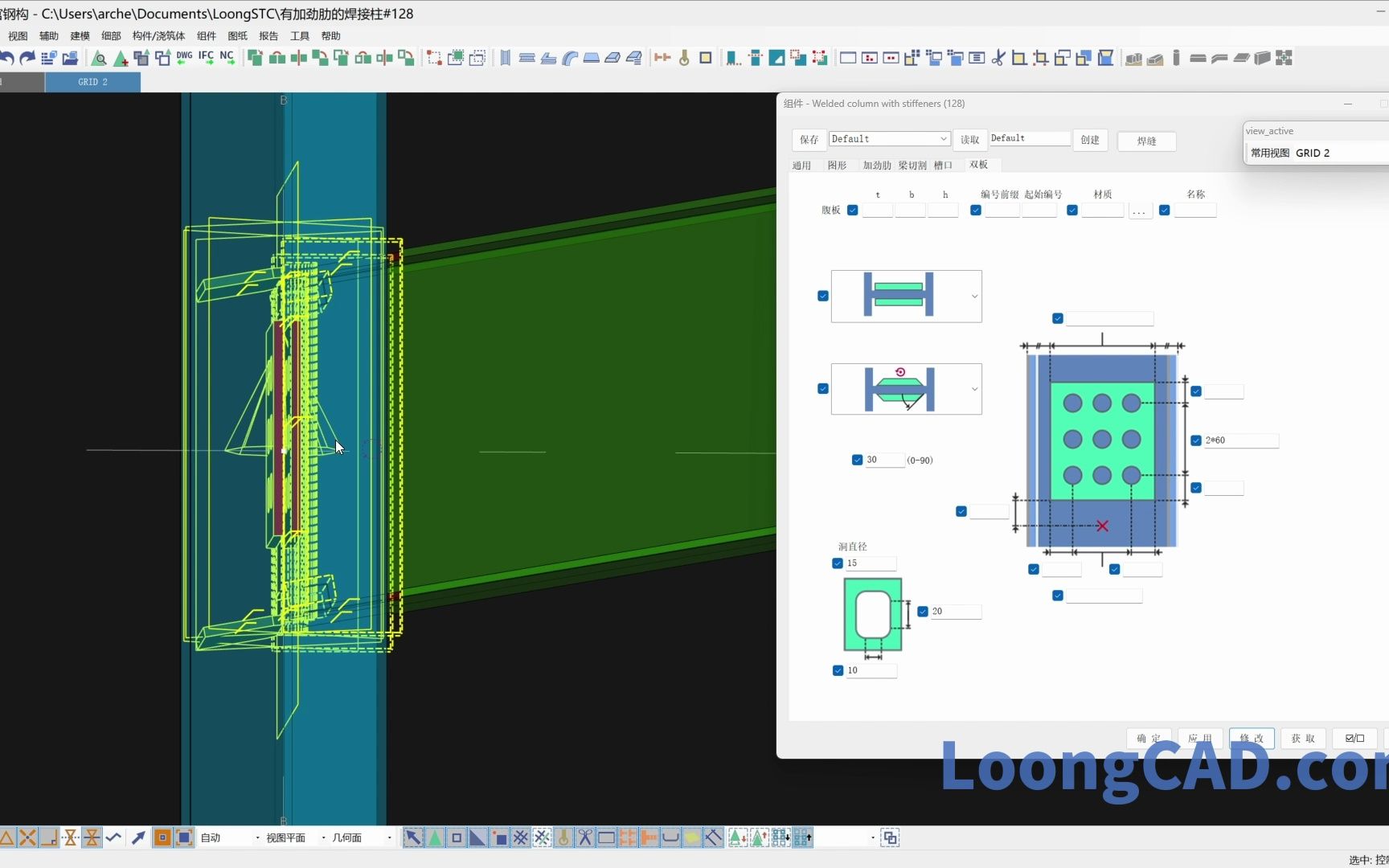Open the 自动 dropdown in bottom toolbar
The width and height of the screenshot is (1389, 868).
point(230,837)
